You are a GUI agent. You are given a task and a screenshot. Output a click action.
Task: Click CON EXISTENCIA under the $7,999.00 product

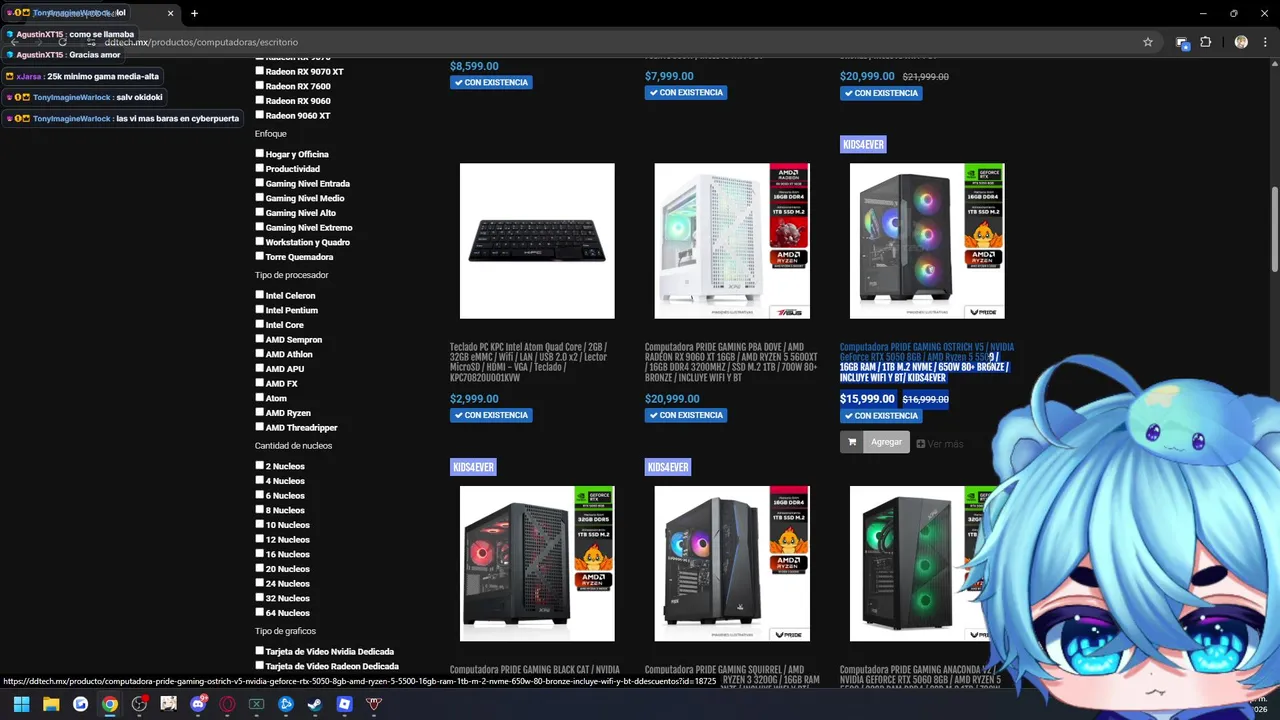[x=686, y=92]
